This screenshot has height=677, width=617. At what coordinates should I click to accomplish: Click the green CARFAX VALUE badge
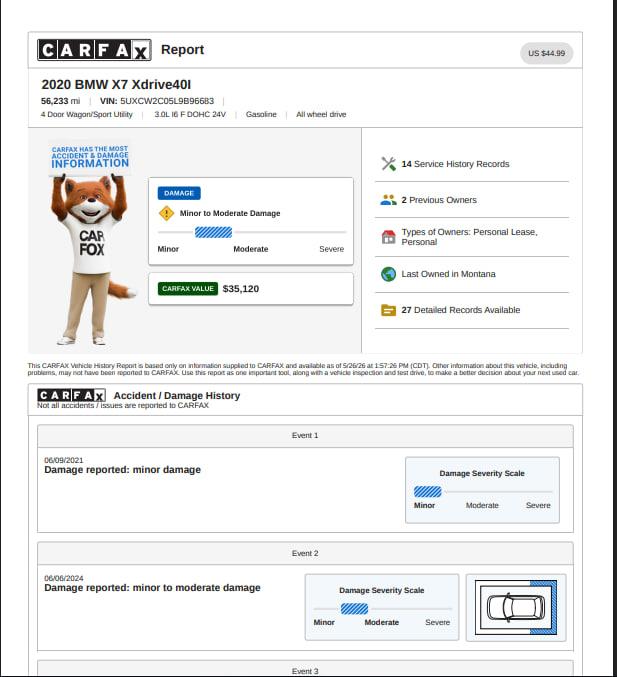click(188, 288)
